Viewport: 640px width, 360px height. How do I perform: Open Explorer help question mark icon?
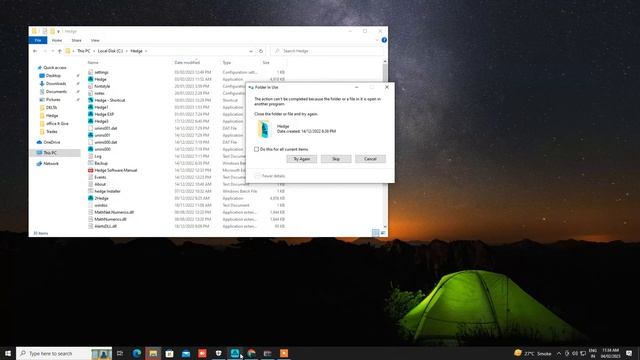pos(384,40)
